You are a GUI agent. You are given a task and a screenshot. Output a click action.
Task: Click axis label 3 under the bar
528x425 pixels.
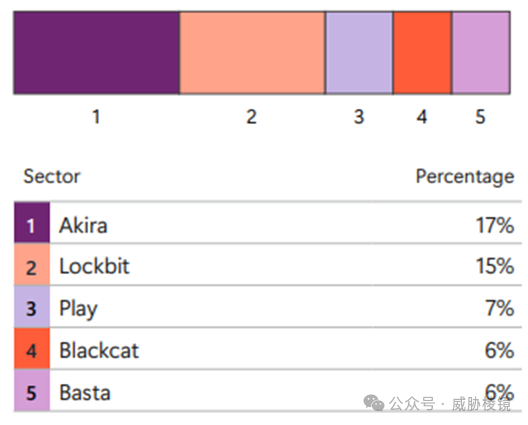point(359,117)
